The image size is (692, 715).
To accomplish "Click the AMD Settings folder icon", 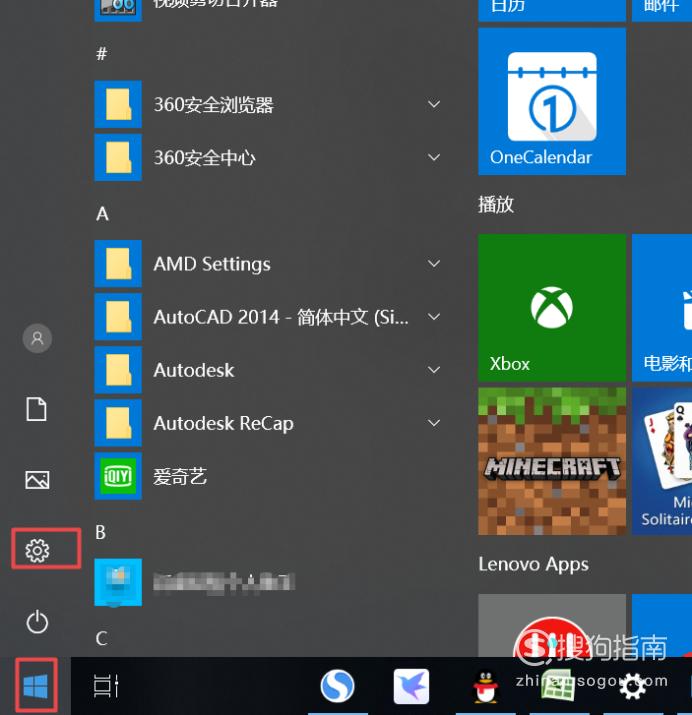I will (118, 264).
